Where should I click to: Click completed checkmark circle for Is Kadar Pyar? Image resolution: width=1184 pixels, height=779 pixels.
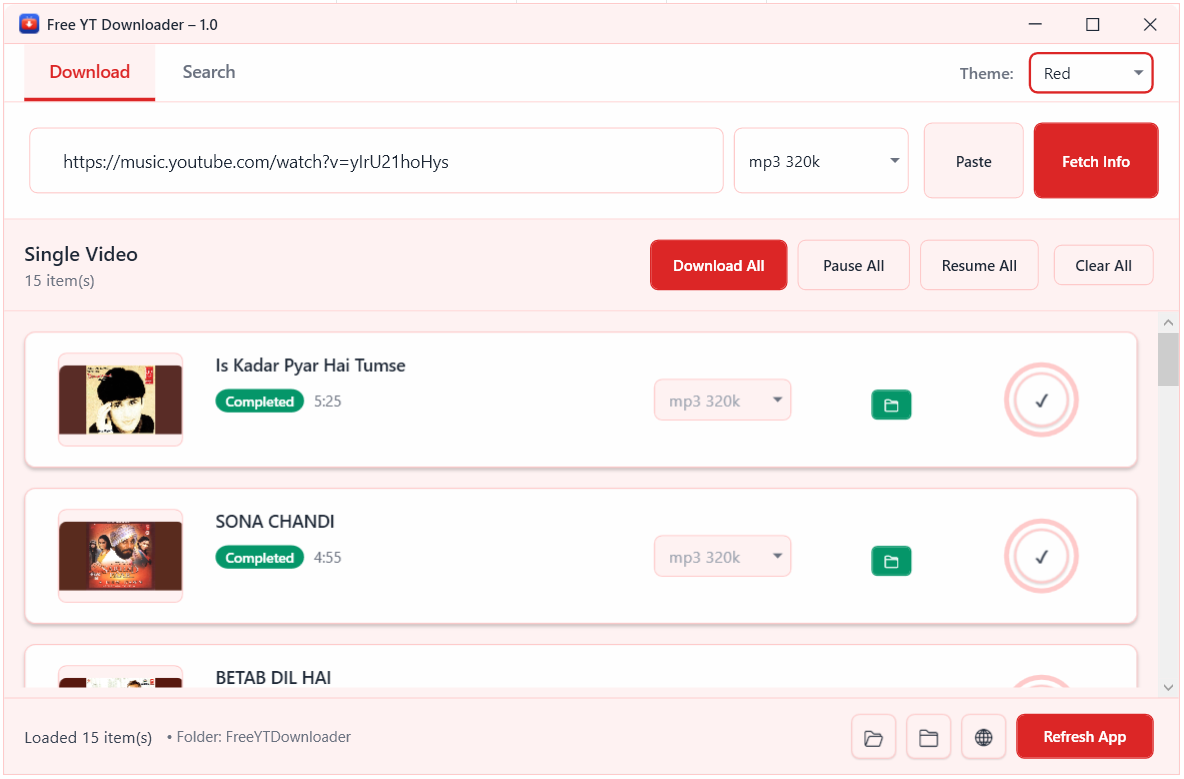(1041, 401)
